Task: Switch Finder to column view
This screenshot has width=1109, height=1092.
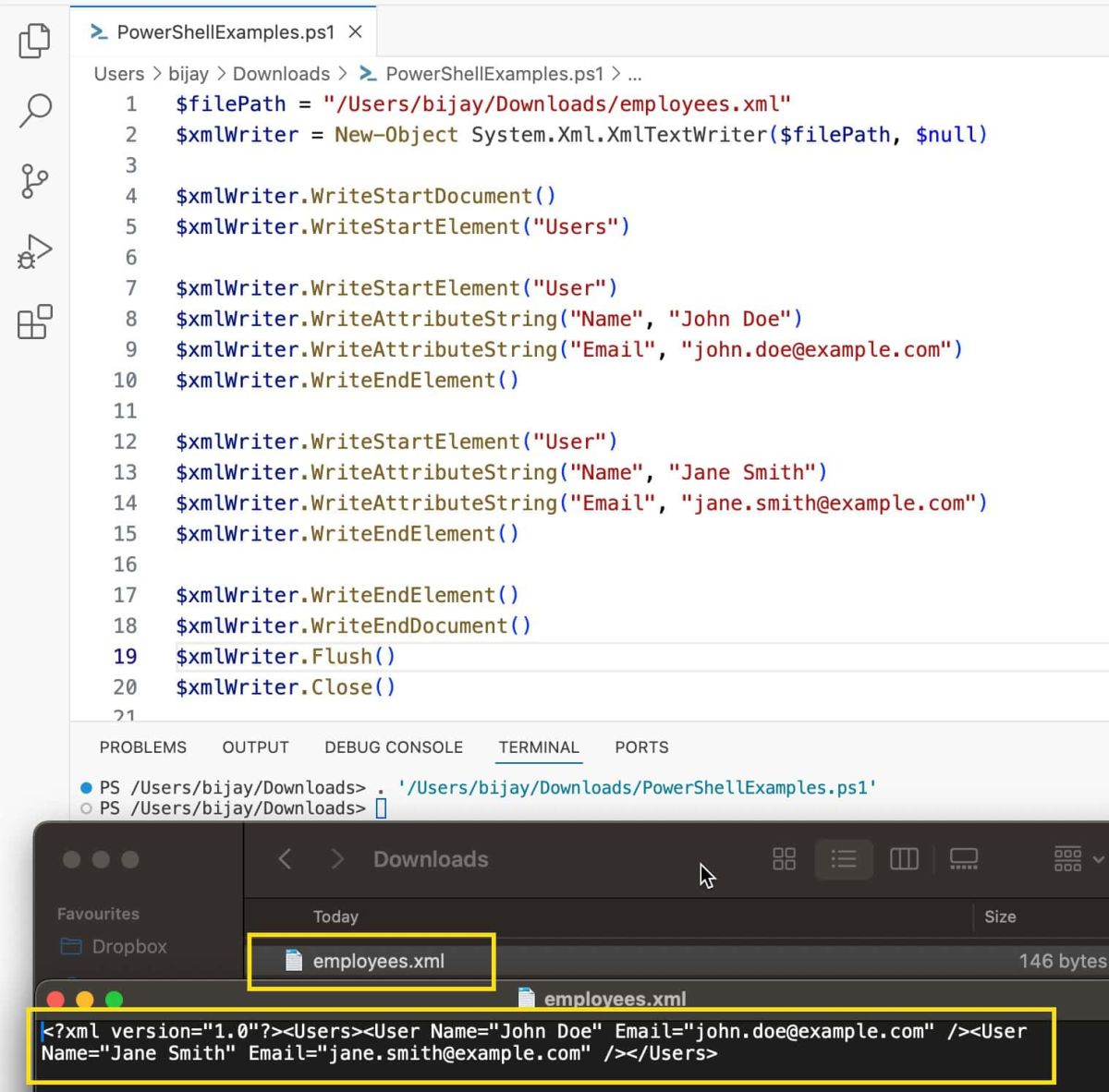Action: [x=904, y=859]
